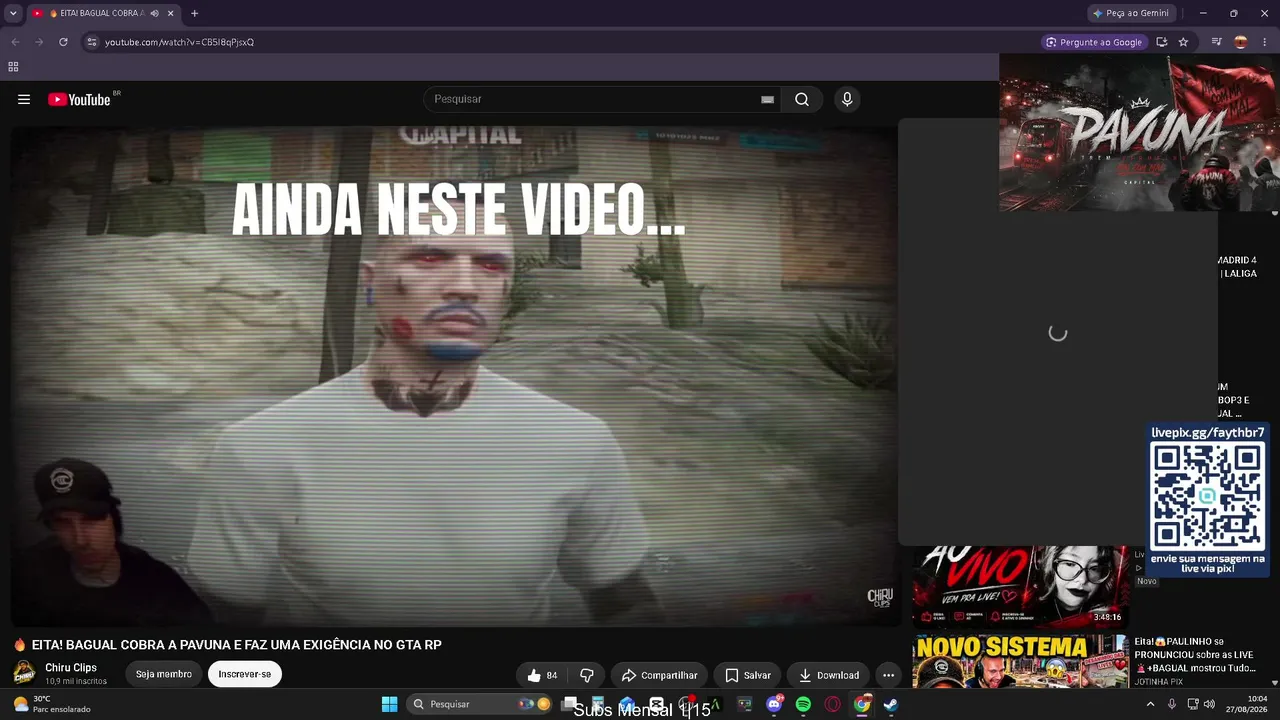Open Steam from the taskbar
Viewport: 1280px width, 720px height.
[890, 704]
